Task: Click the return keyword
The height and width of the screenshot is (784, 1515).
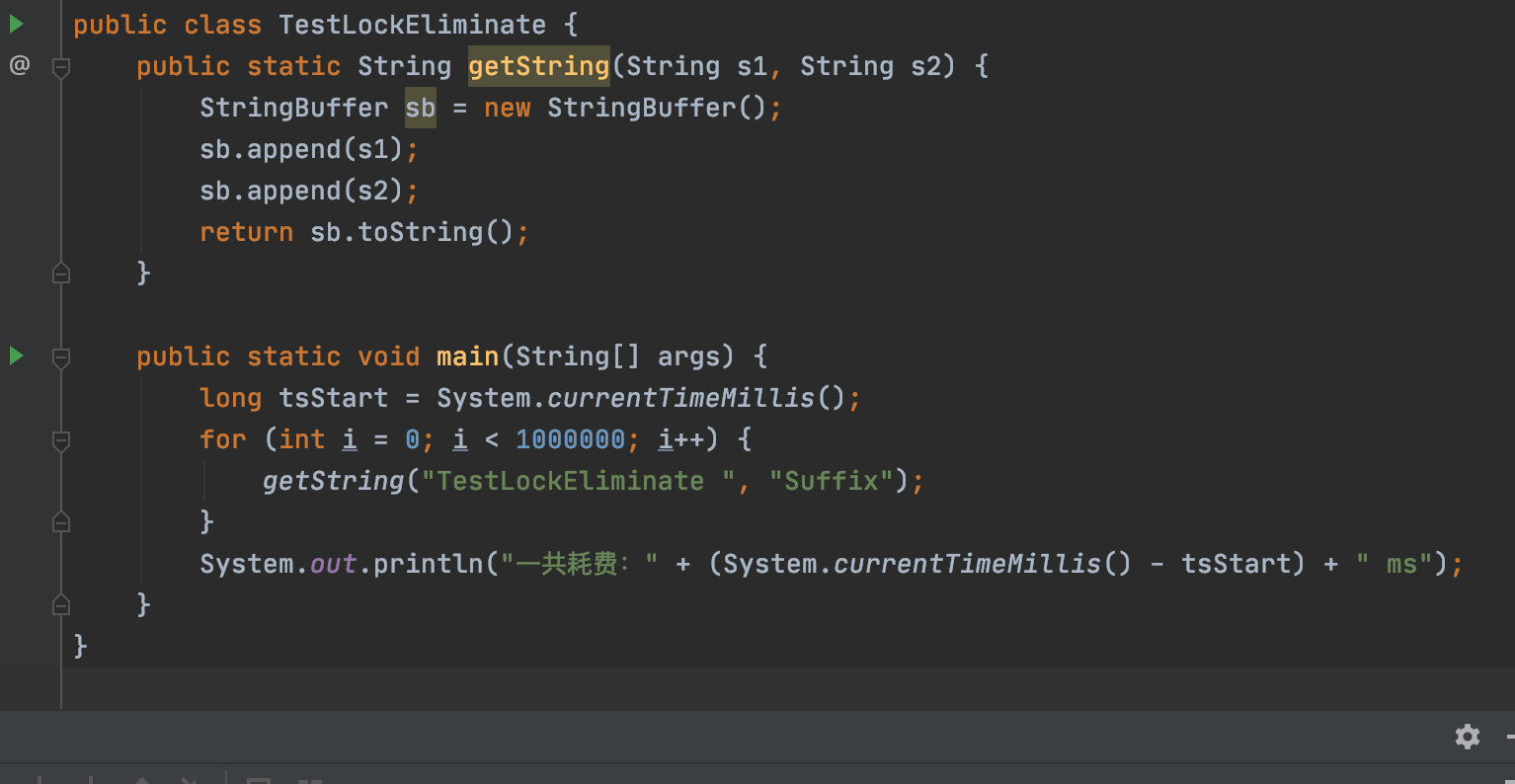Action: (x=247, y=232)
